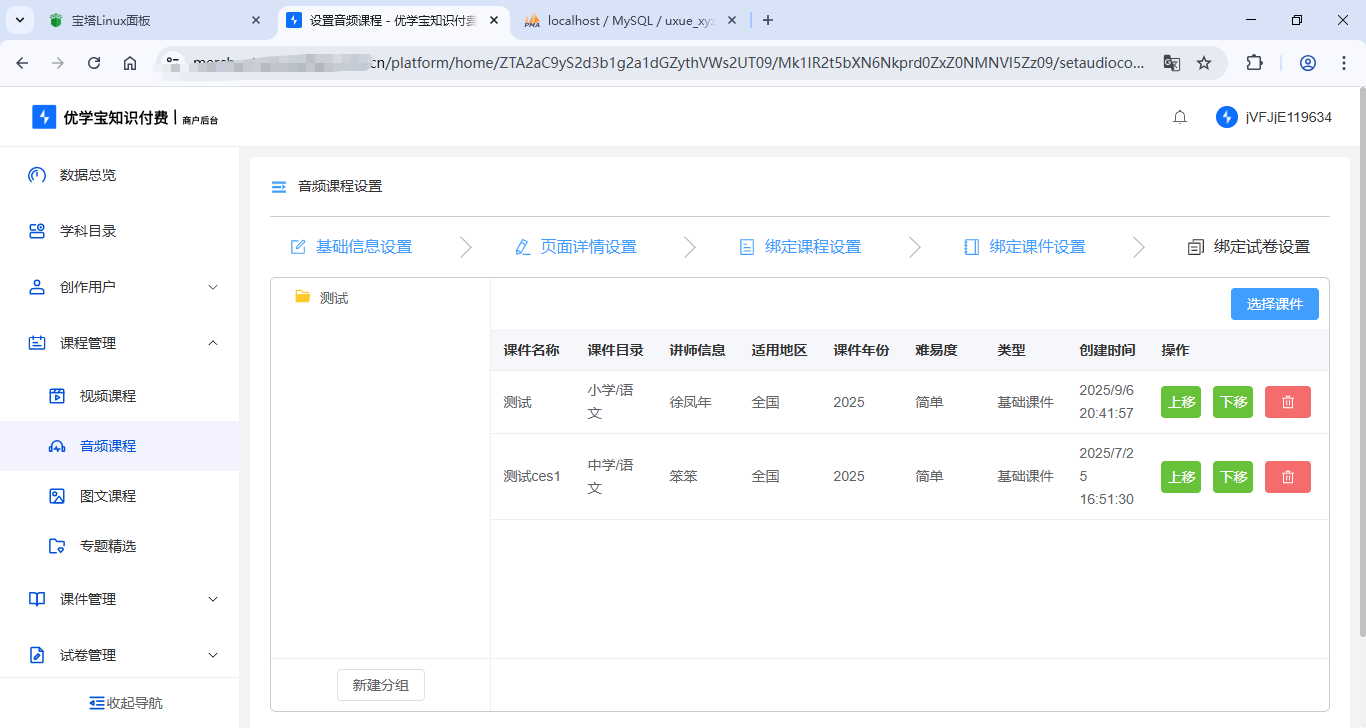Bookmark this page with the star icon
This screenshot has height=728, width=1366.
coord(1204,63)
